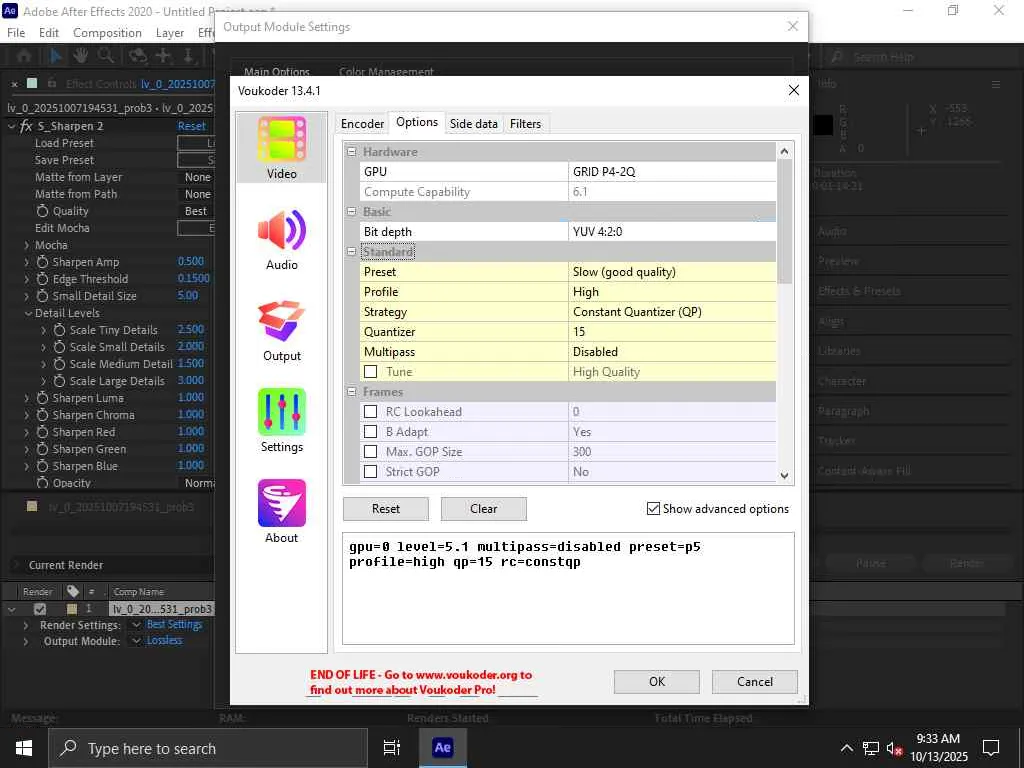
Task: Click the Home icon in After Effects toolbar
Action: click(x=24, y=56)
